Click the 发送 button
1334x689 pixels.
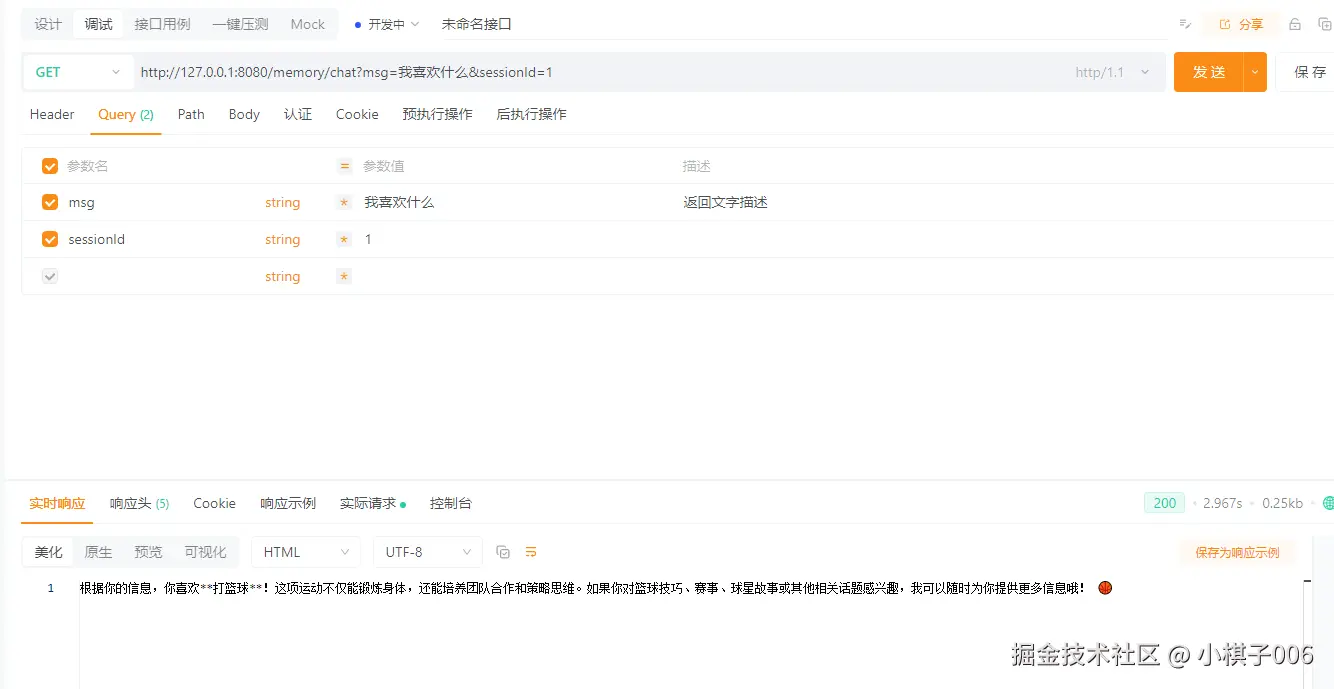click(1209, 72)
